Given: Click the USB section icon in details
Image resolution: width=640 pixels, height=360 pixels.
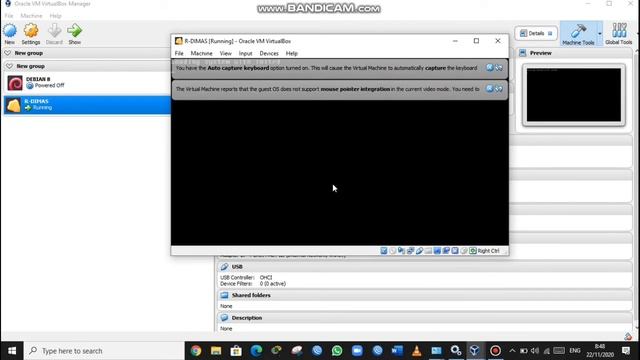Looking at the screenshot, I should point(224,267).
